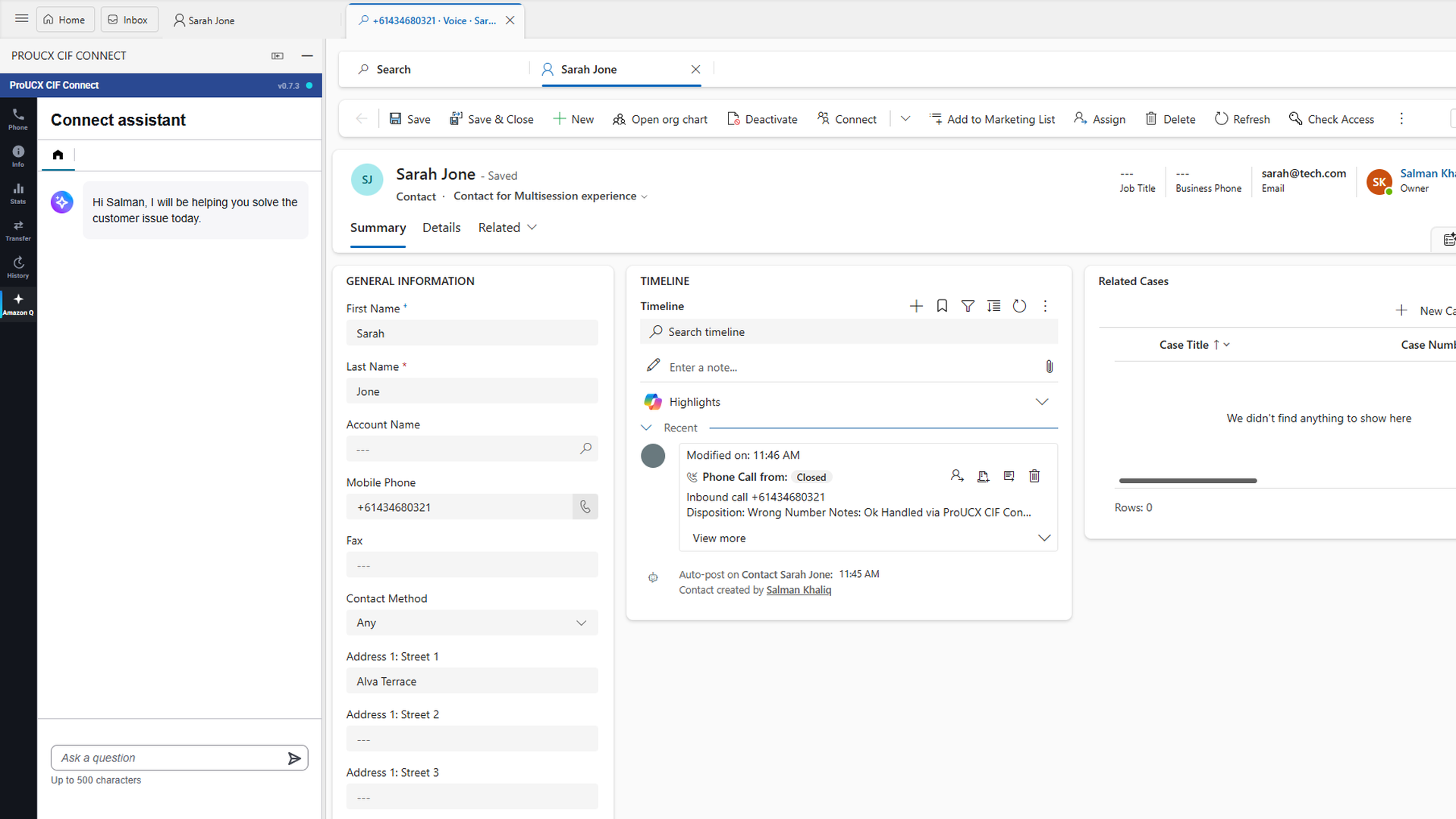Screen dimensions: 1456x819
Task: Delete the phone call activity
Action: (x=1034, y=476)
